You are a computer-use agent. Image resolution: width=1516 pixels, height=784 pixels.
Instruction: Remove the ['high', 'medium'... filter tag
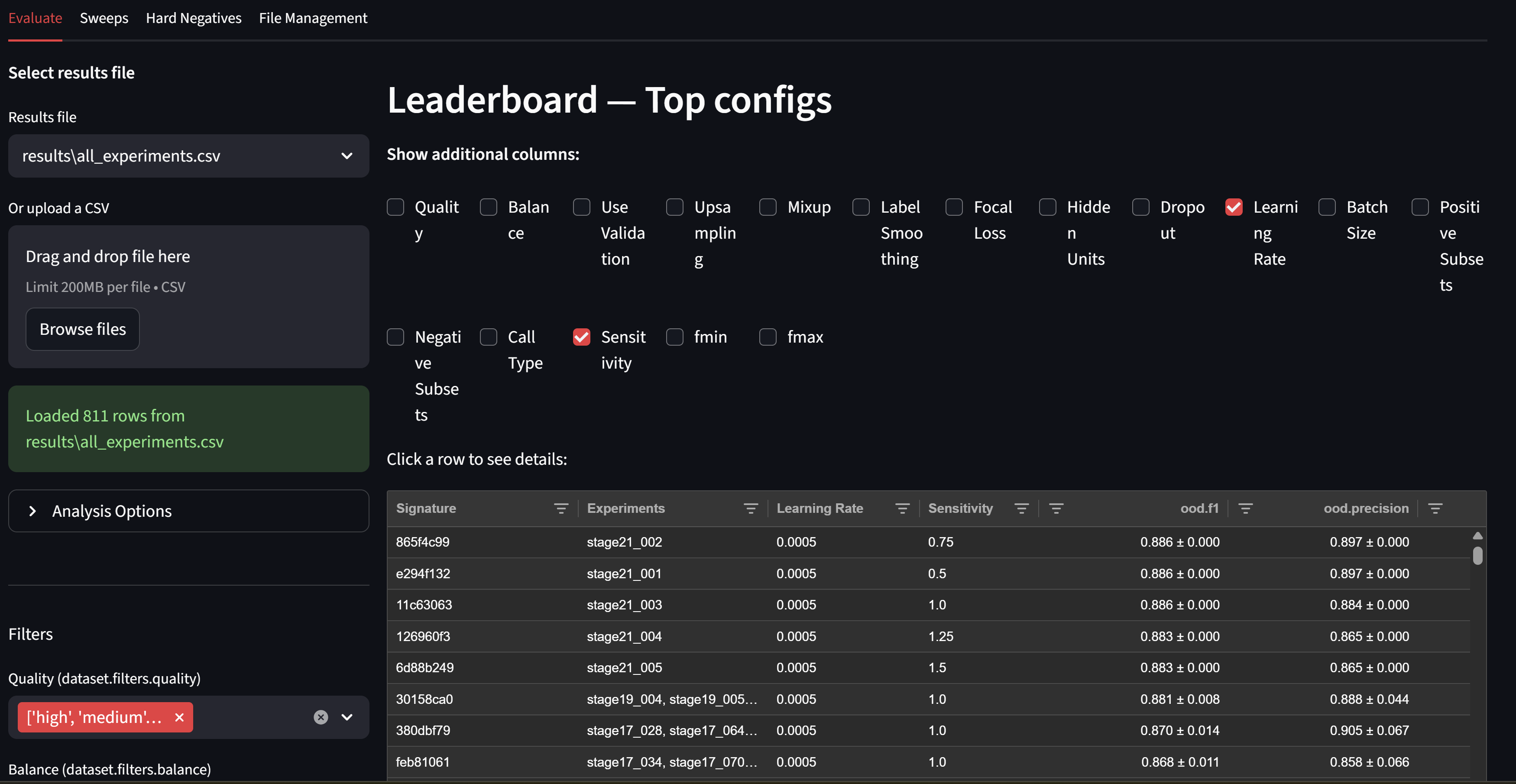[x=179, y=717]
